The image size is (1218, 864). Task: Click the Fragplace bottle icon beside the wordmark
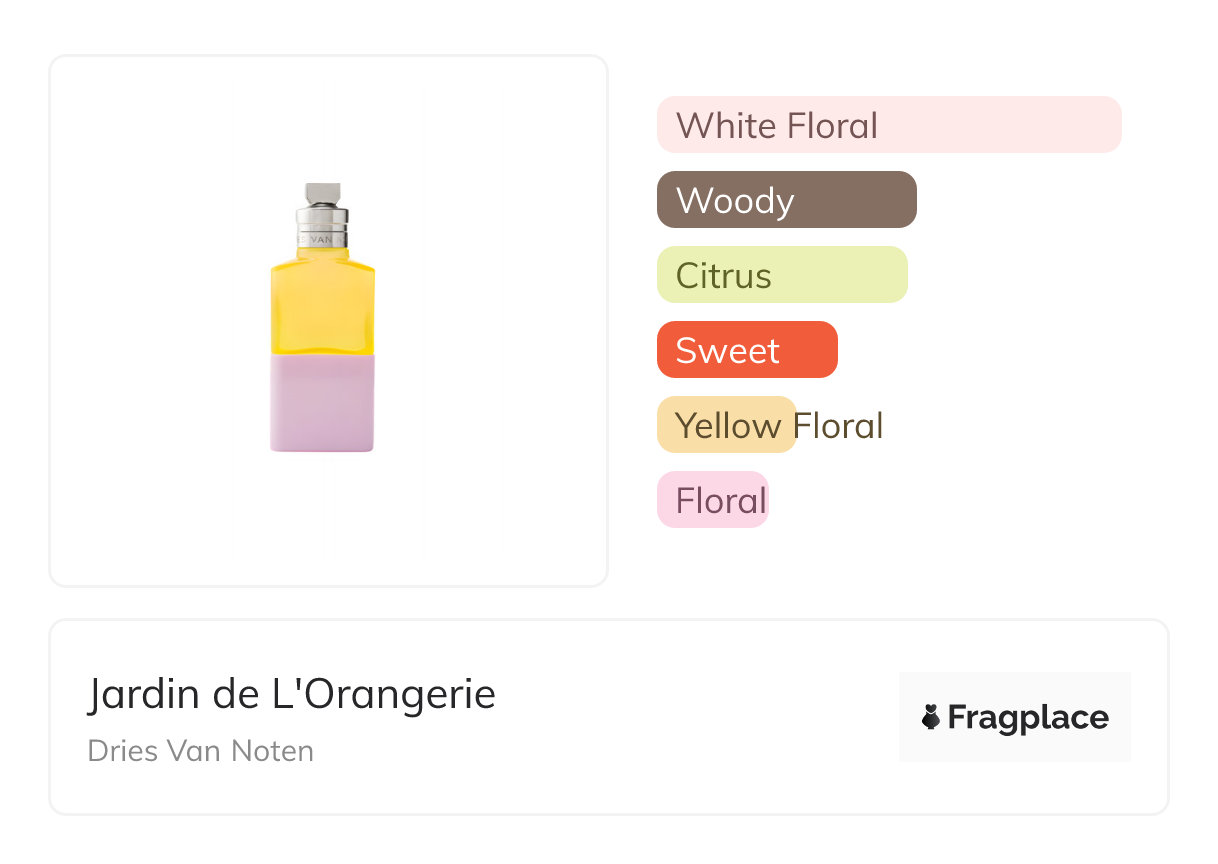[x=931, y=717]
